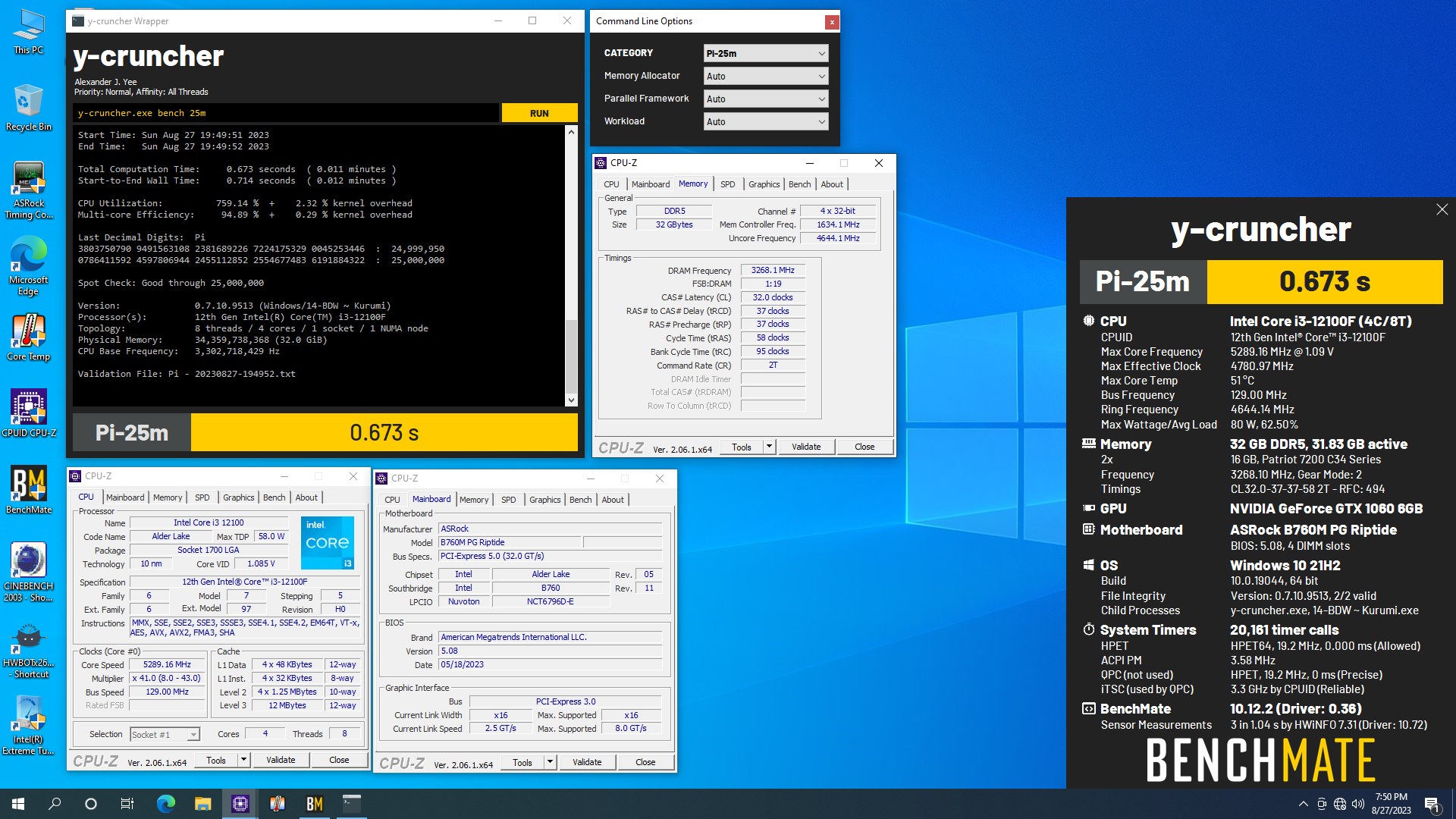
Task: Click DRAM Frequency value 3268.1 MHz
Action: [x=773, y=270]
